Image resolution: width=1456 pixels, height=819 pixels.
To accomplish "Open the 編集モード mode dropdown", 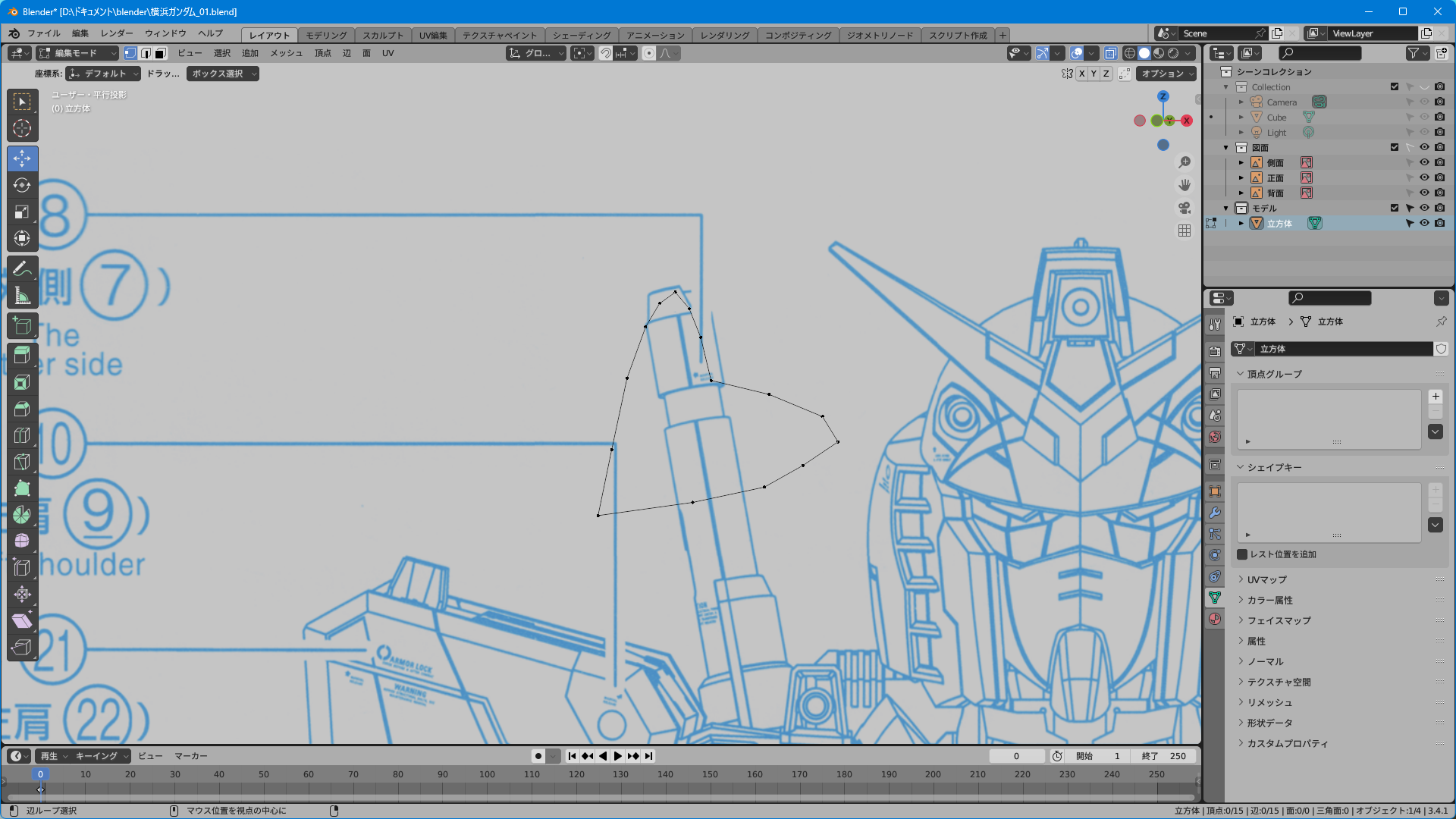I will 77,53.
